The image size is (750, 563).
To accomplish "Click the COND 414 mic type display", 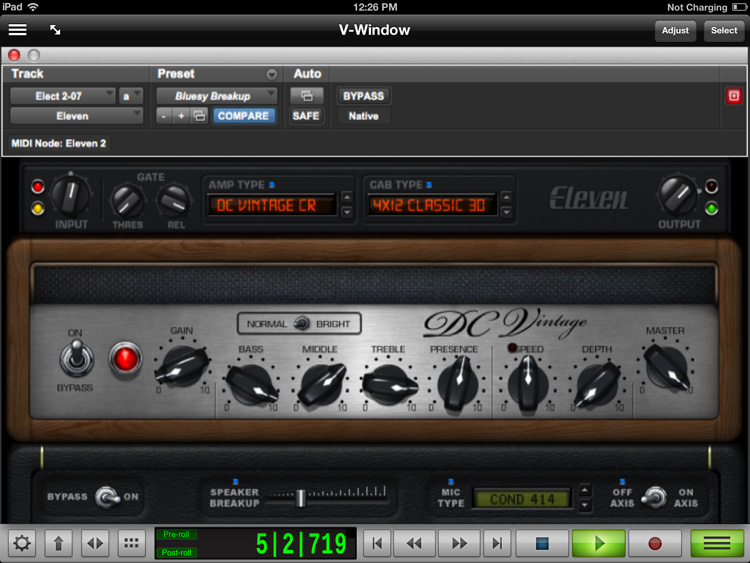I will point(522,499).
